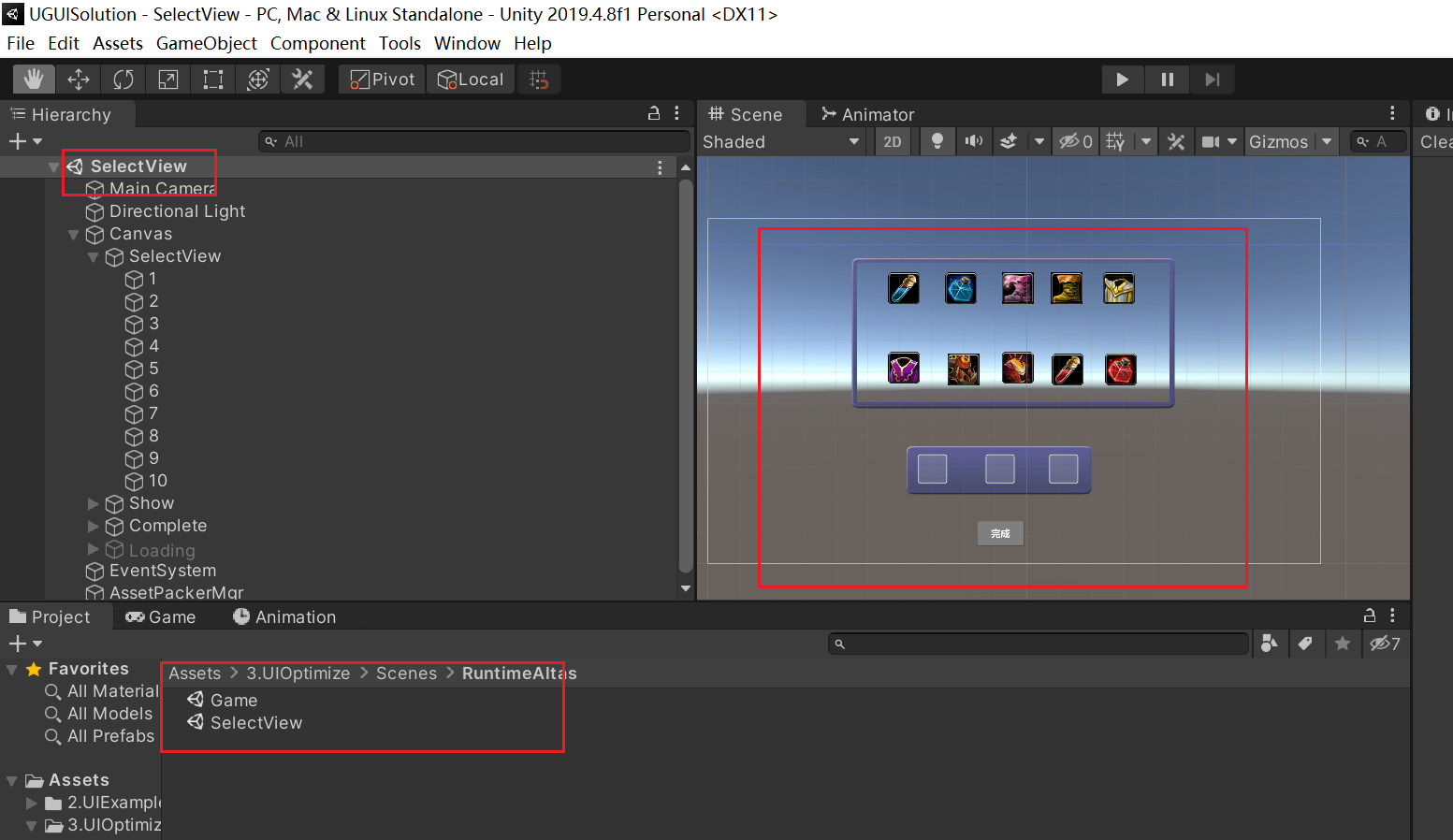Select the Move tool
Image resolution: width=1453 pixels, height=840 pixels.
pyautogui.click(x=79, y=80)
